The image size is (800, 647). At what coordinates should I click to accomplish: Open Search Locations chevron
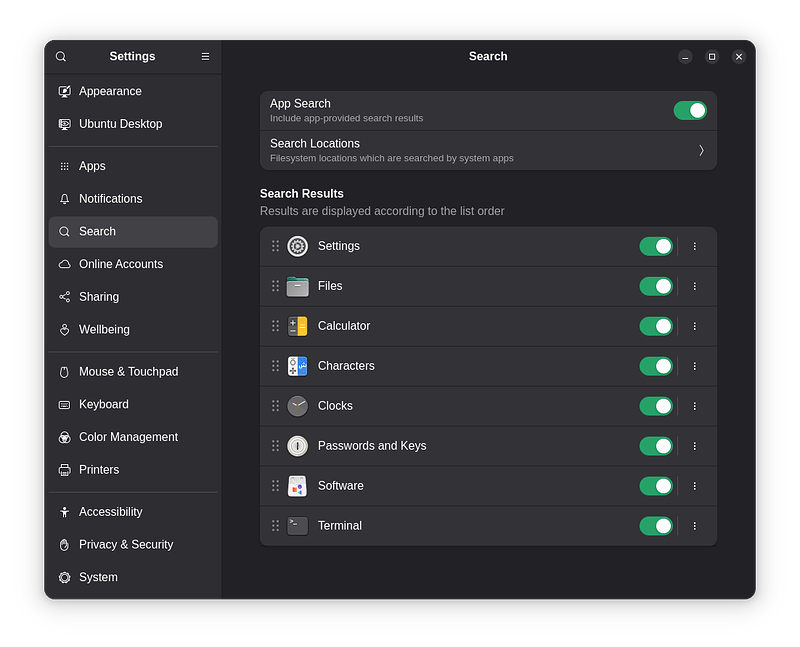point(701,151)
